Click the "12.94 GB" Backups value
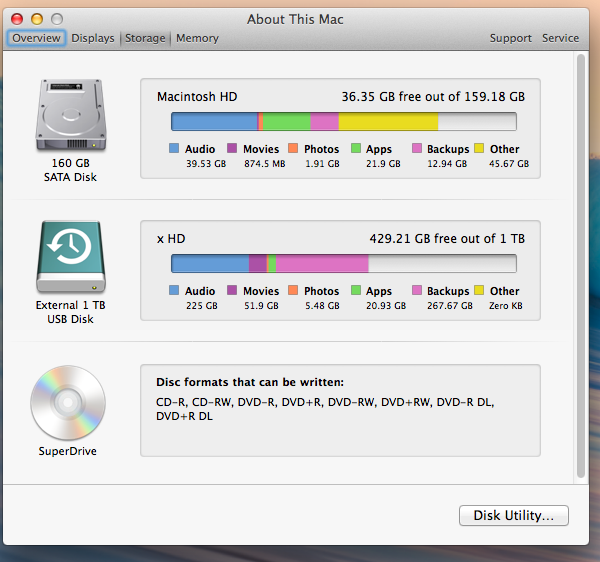Image resolution: width=600 pixels, height=562 pixels. 447,164
